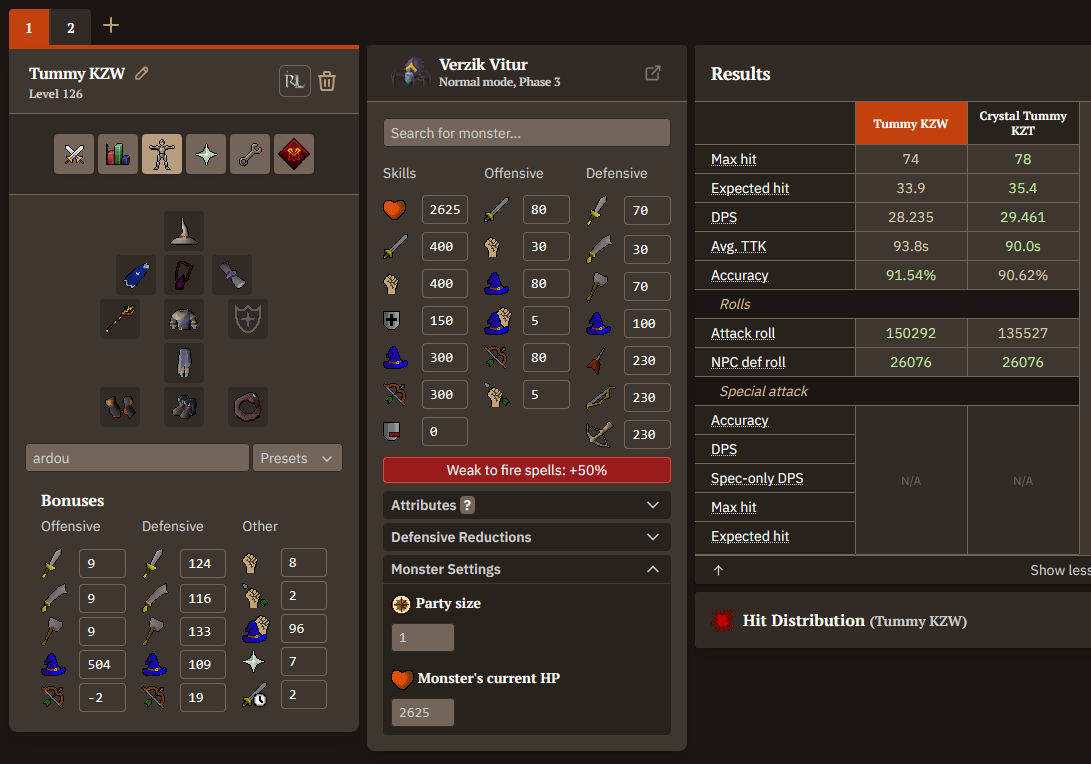Click the empty shield slot
Screen dimensions: 1091x764
(248, 319)
